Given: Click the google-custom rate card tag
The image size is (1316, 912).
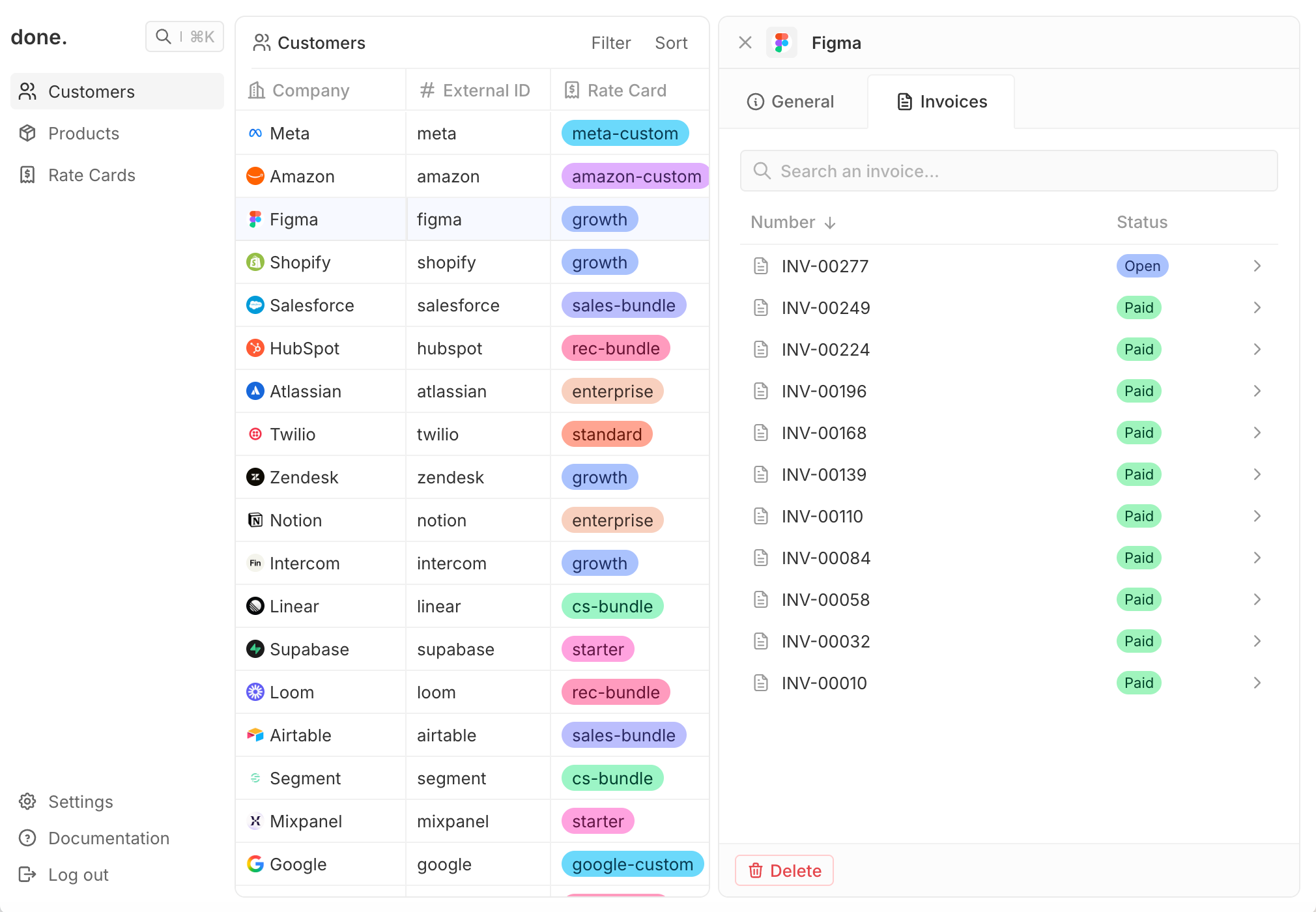Looking at the screenshot, I should pos(633,864).
